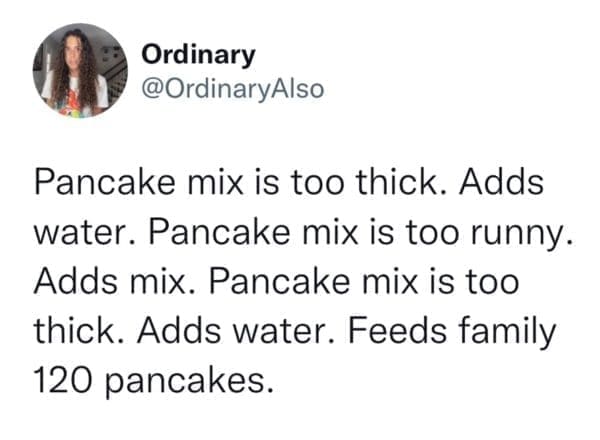The image size is (600, 440).
Task: Open the Ordinary display name
Action: click(199, 54)
